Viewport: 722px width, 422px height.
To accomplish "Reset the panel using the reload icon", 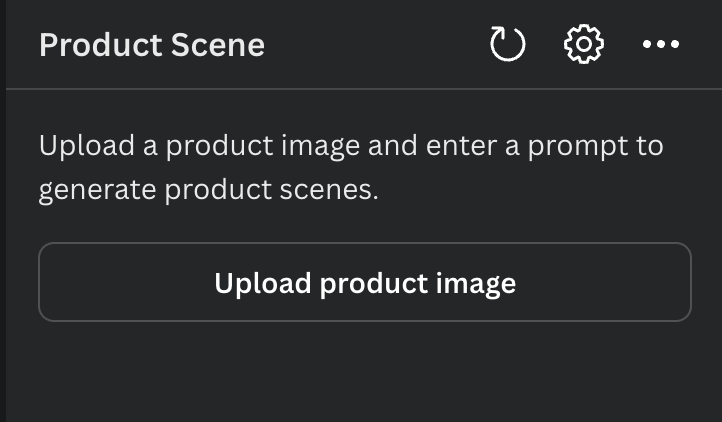I will [507, 44].
